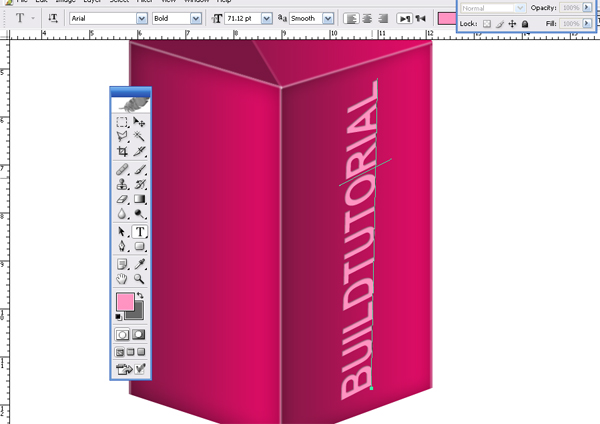Select the Gradient tool
Viewport: 600px width, 424px height.
pos(139,199)
